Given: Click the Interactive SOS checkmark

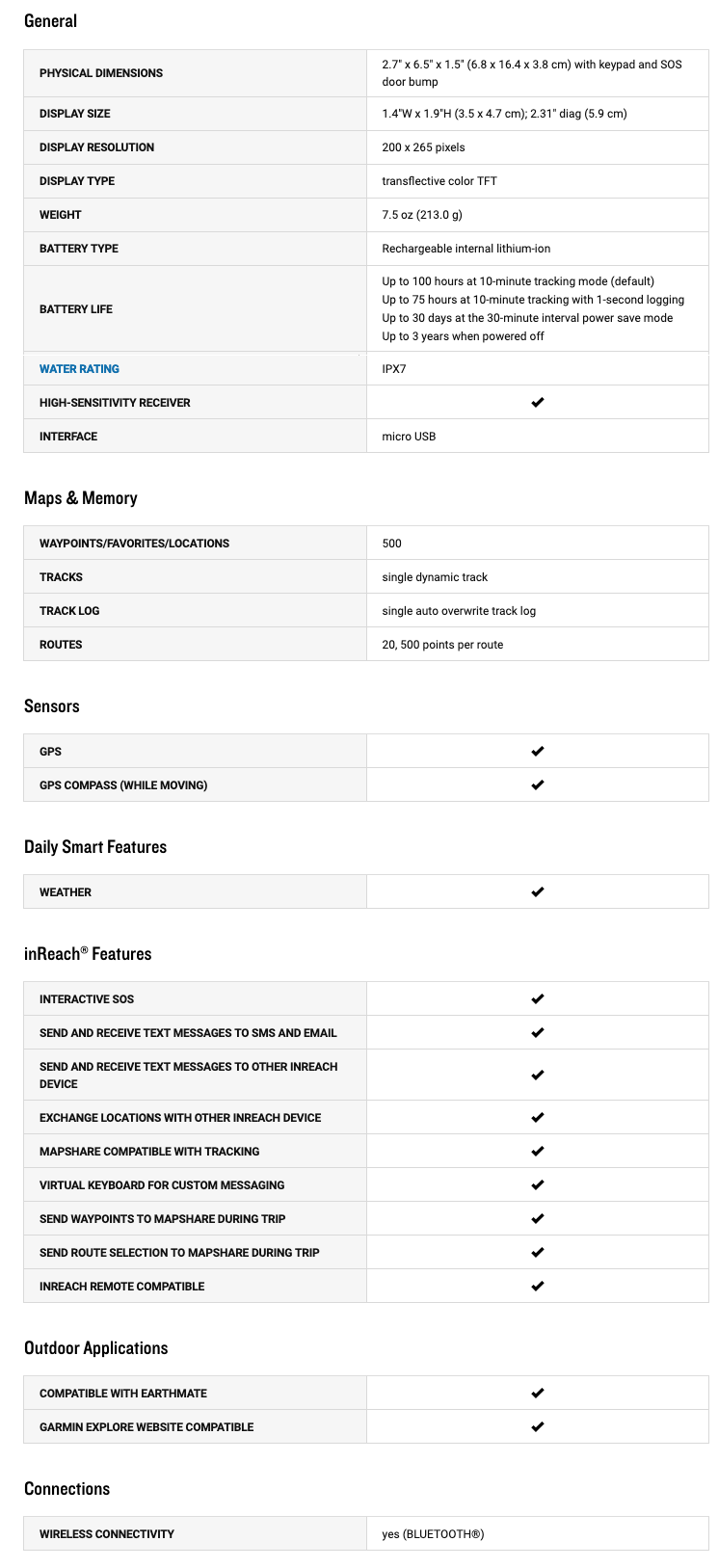Looking at the screenshot, I should point(538,999).
